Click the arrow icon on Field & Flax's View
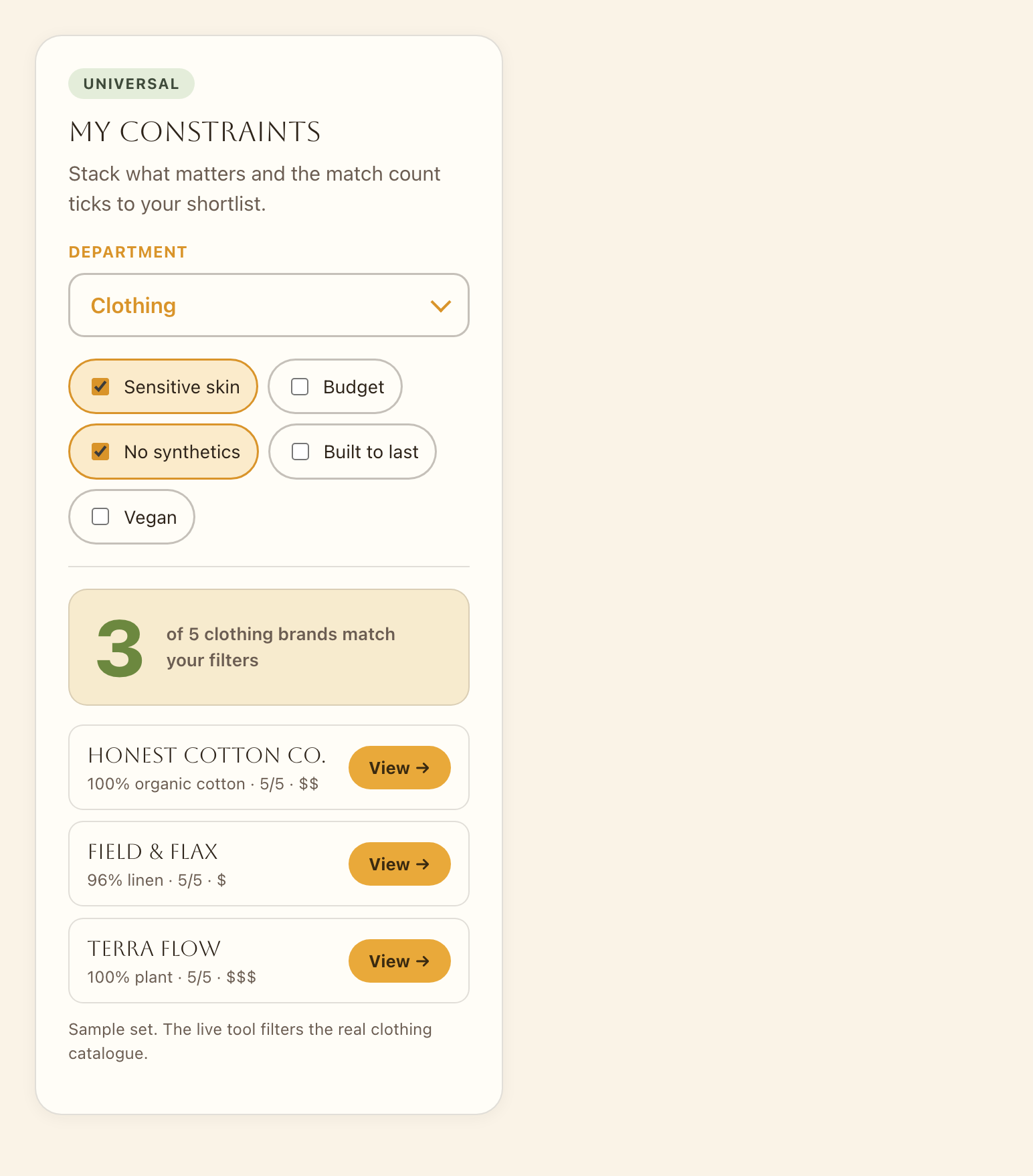 [x=422, y=864]
